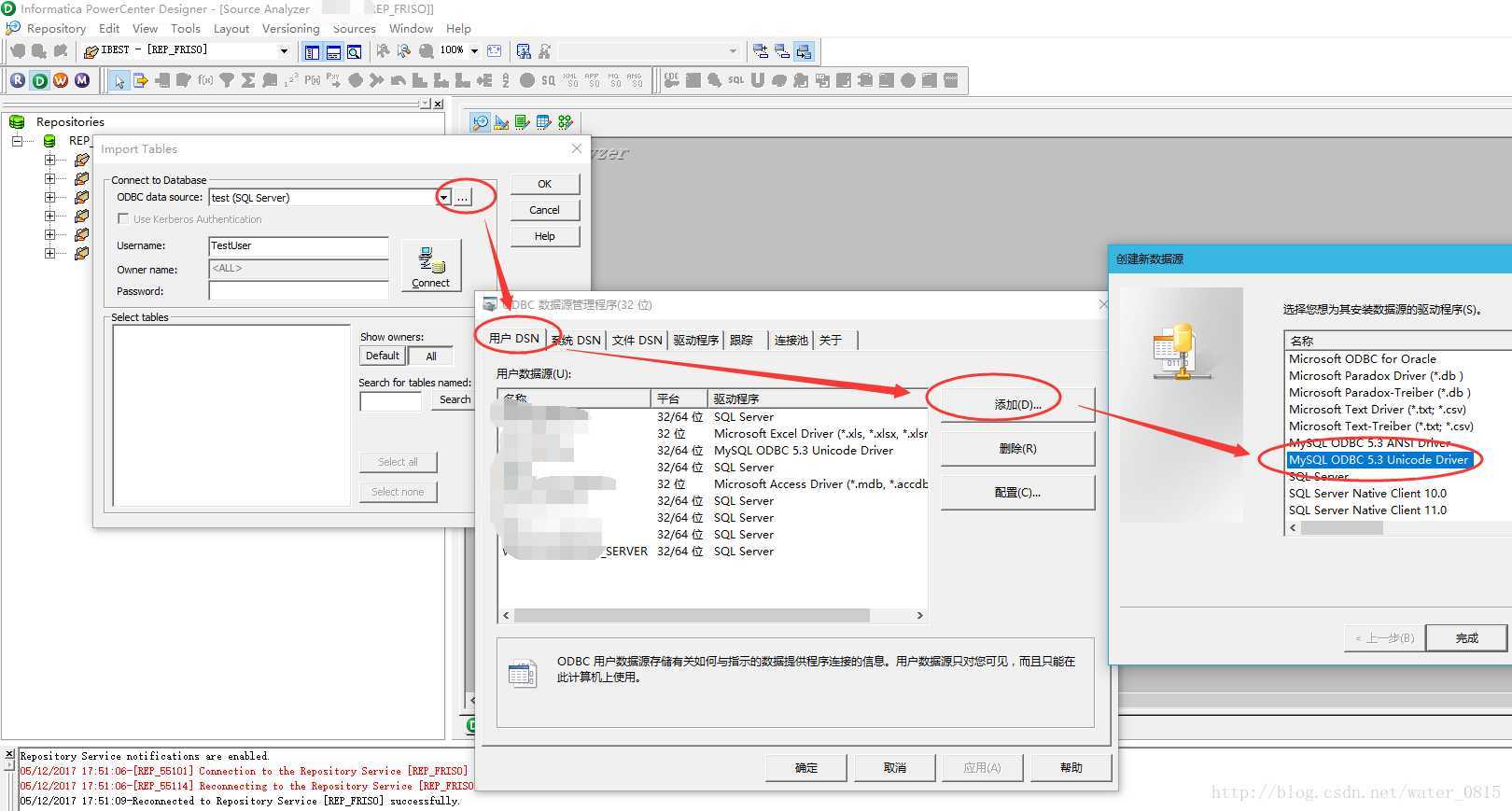Image resolution: width=1512 pixels, height=811 pixels.
Task: Click the Username input field
Action: pos(299,246)
